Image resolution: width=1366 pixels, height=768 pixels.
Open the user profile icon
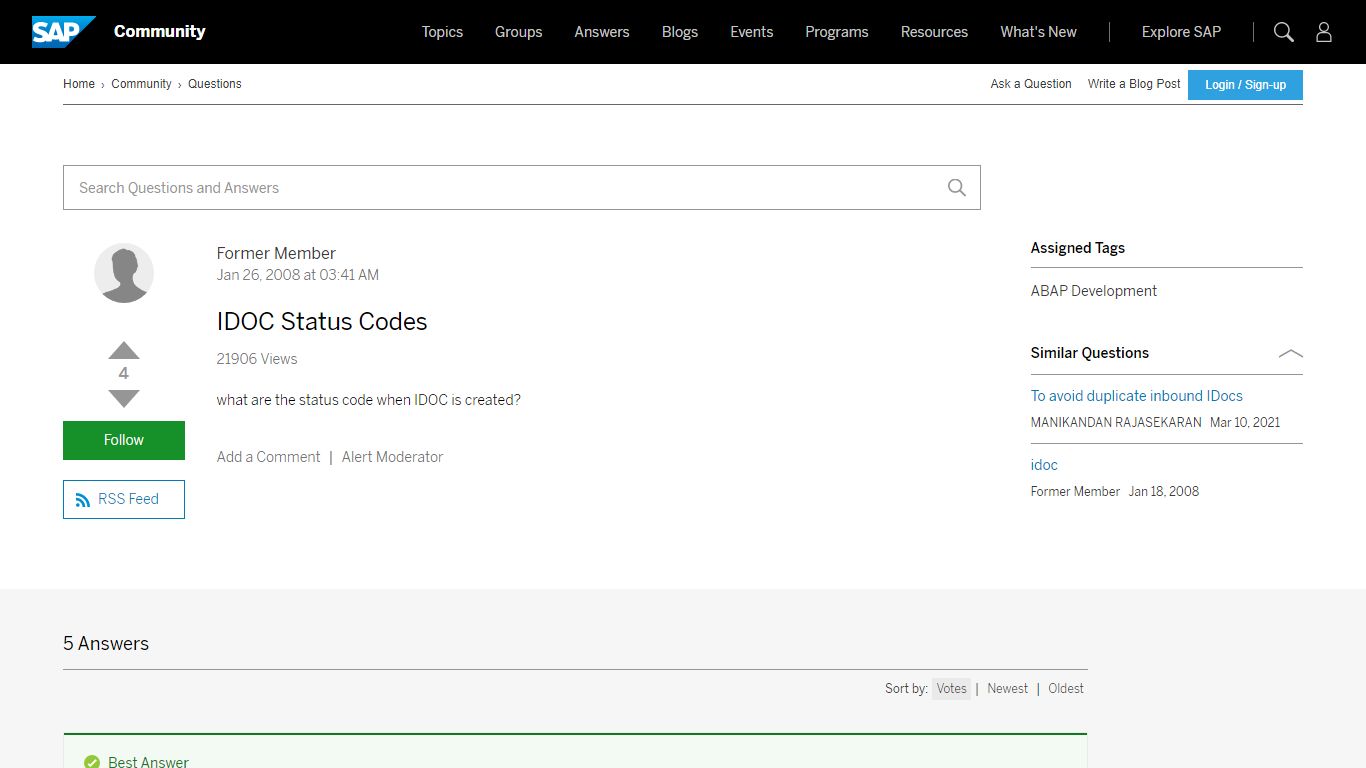(1324, 32)
